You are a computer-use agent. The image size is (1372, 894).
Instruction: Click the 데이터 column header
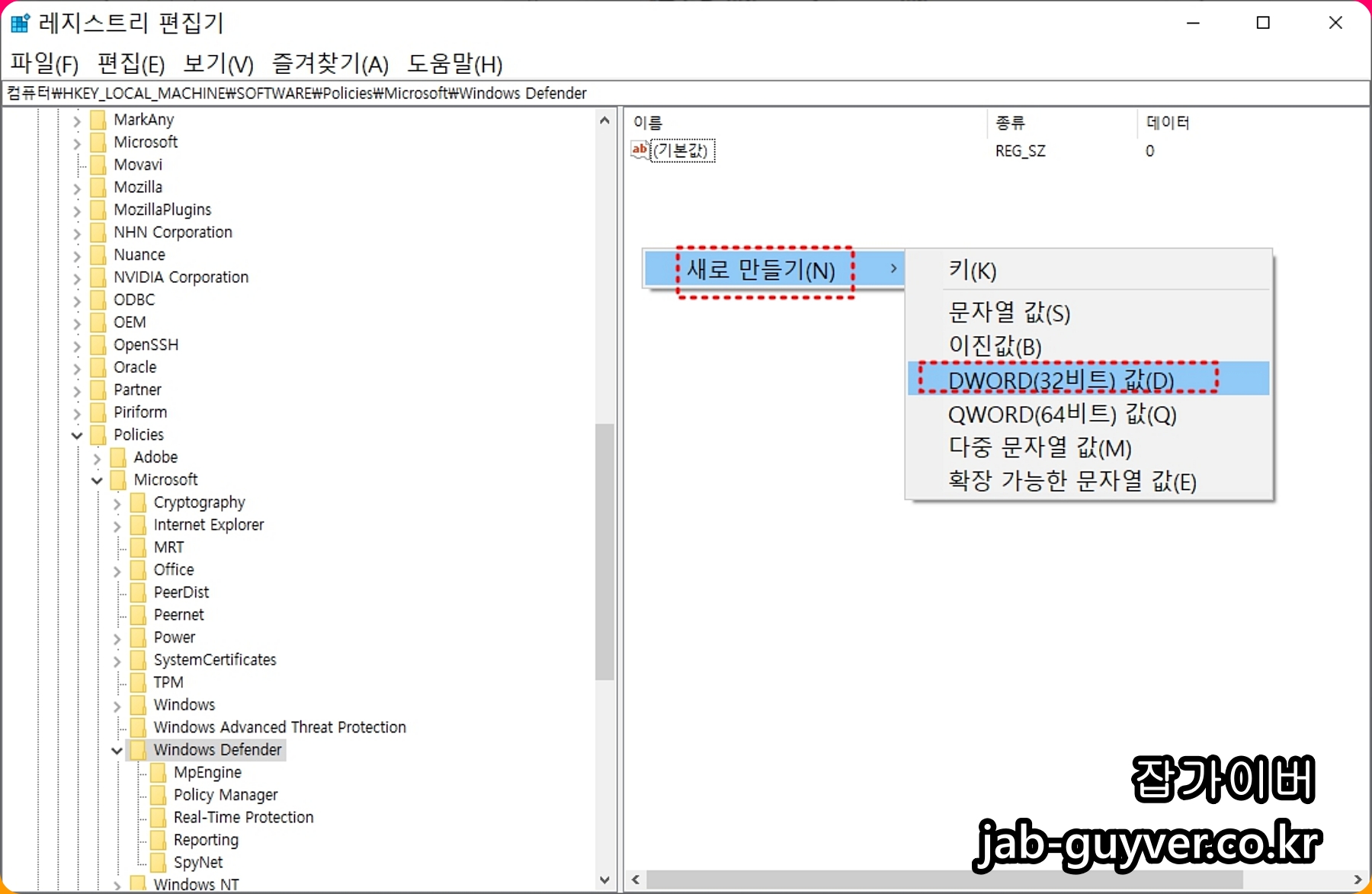(1252, 123)
